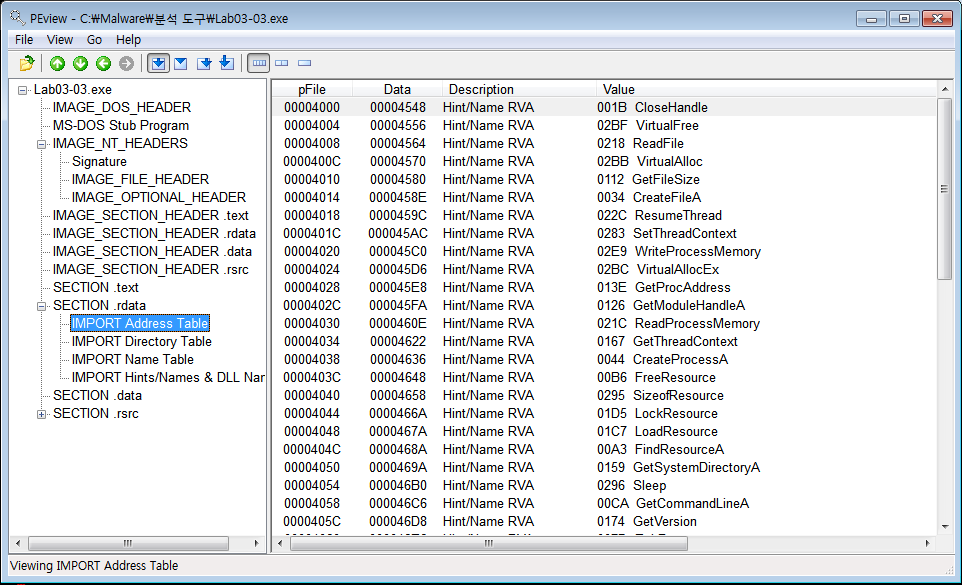
Task: Open the File menu
Action: (x=24, y=40)
